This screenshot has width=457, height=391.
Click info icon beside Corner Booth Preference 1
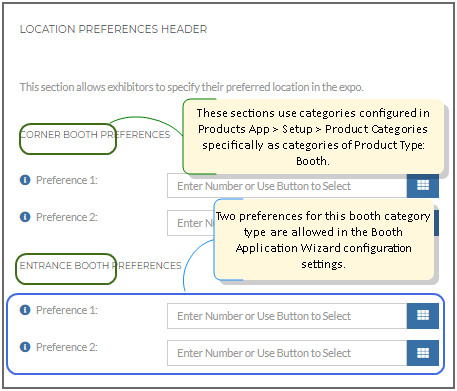[x=25, y=180]
